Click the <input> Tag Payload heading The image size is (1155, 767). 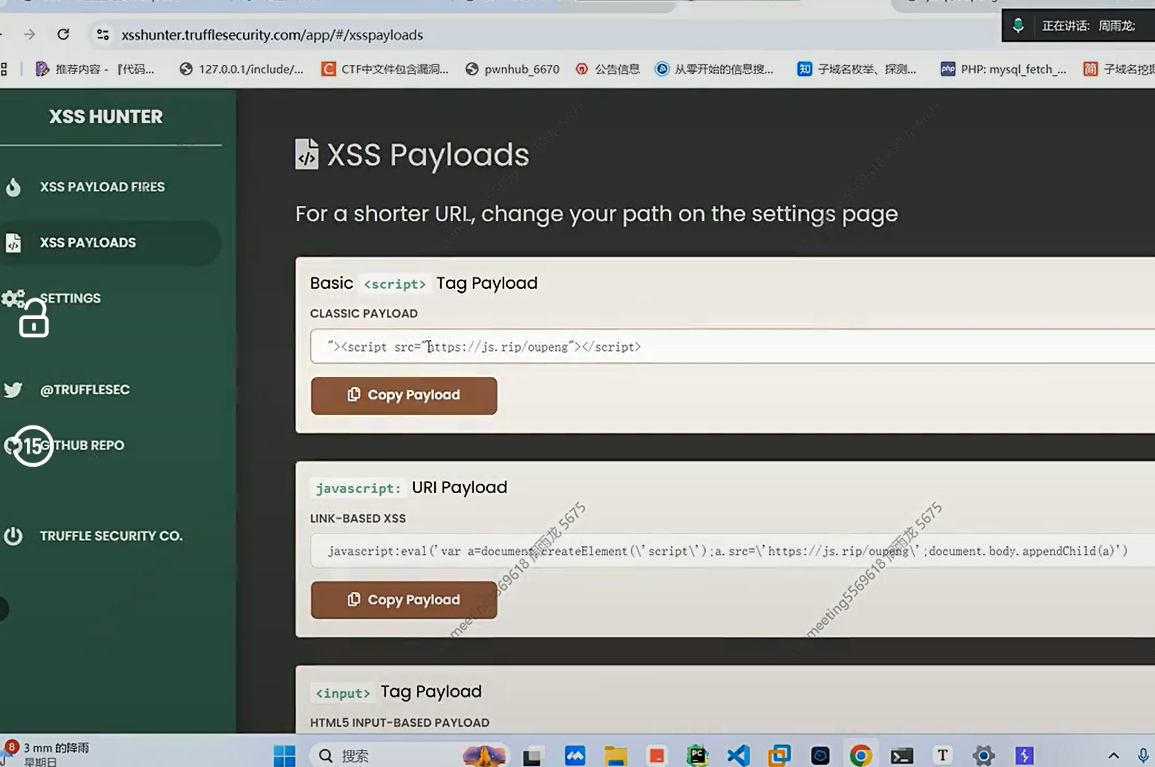coord(398,692)
